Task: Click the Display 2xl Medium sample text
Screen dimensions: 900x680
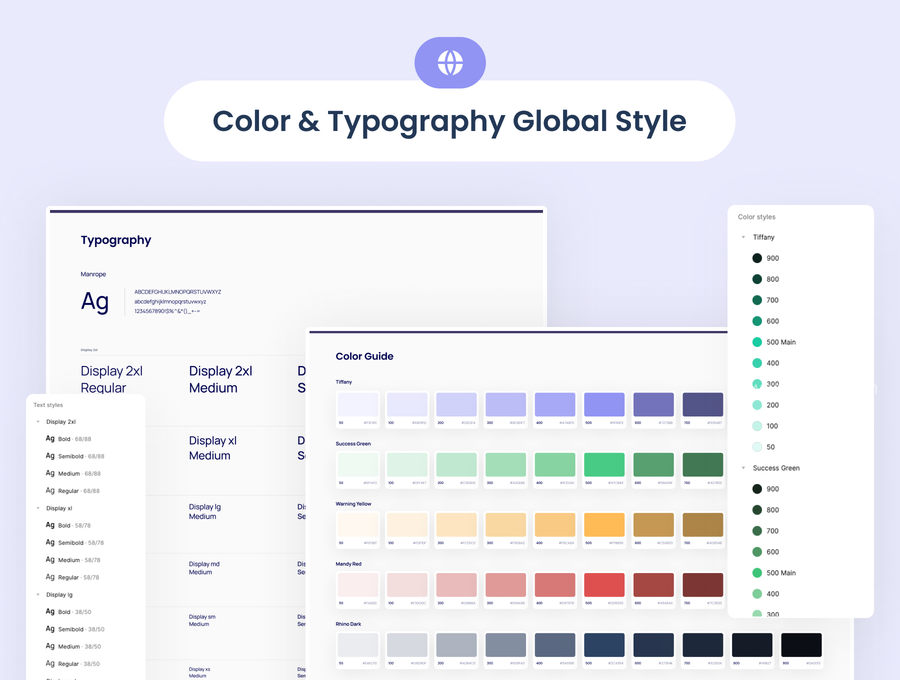Action: pos(220,379)
